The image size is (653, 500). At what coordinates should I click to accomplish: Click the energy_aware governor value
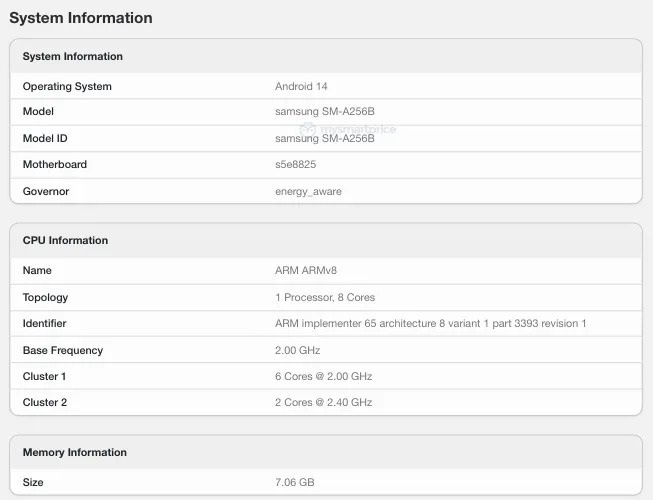coord(308,191)
